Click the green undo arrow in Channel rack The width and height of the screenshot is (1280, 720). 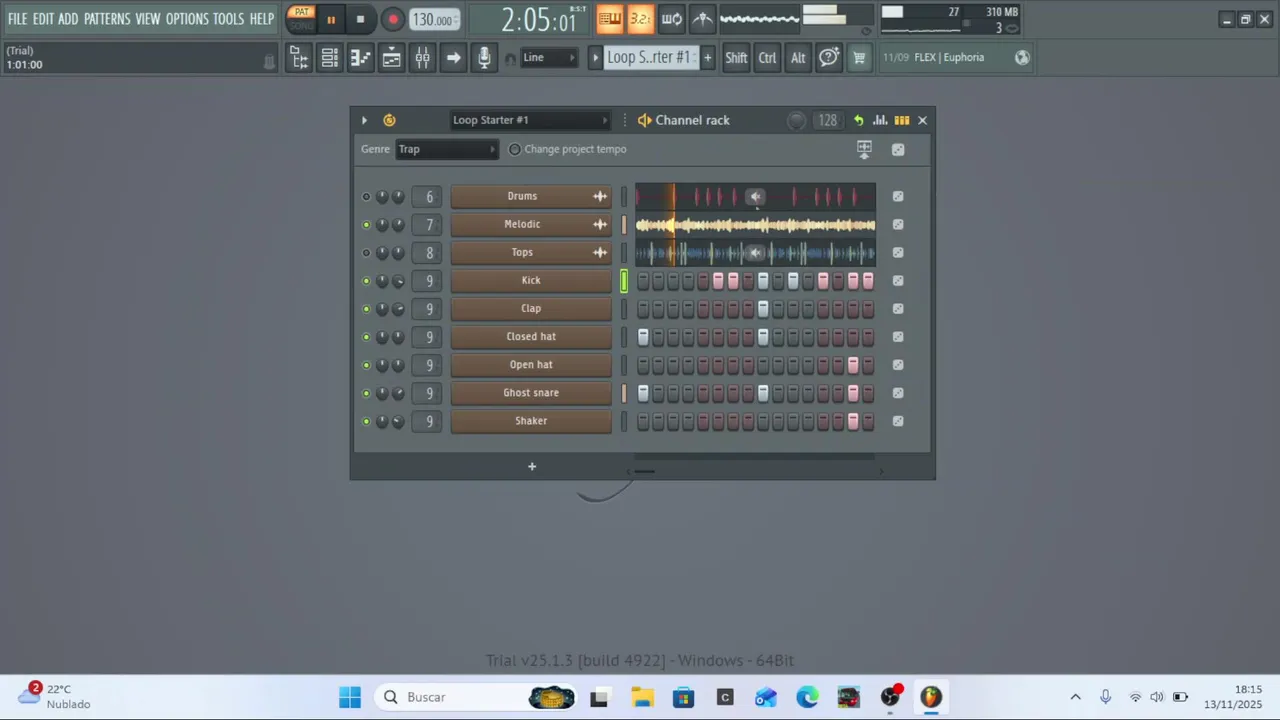858,120
